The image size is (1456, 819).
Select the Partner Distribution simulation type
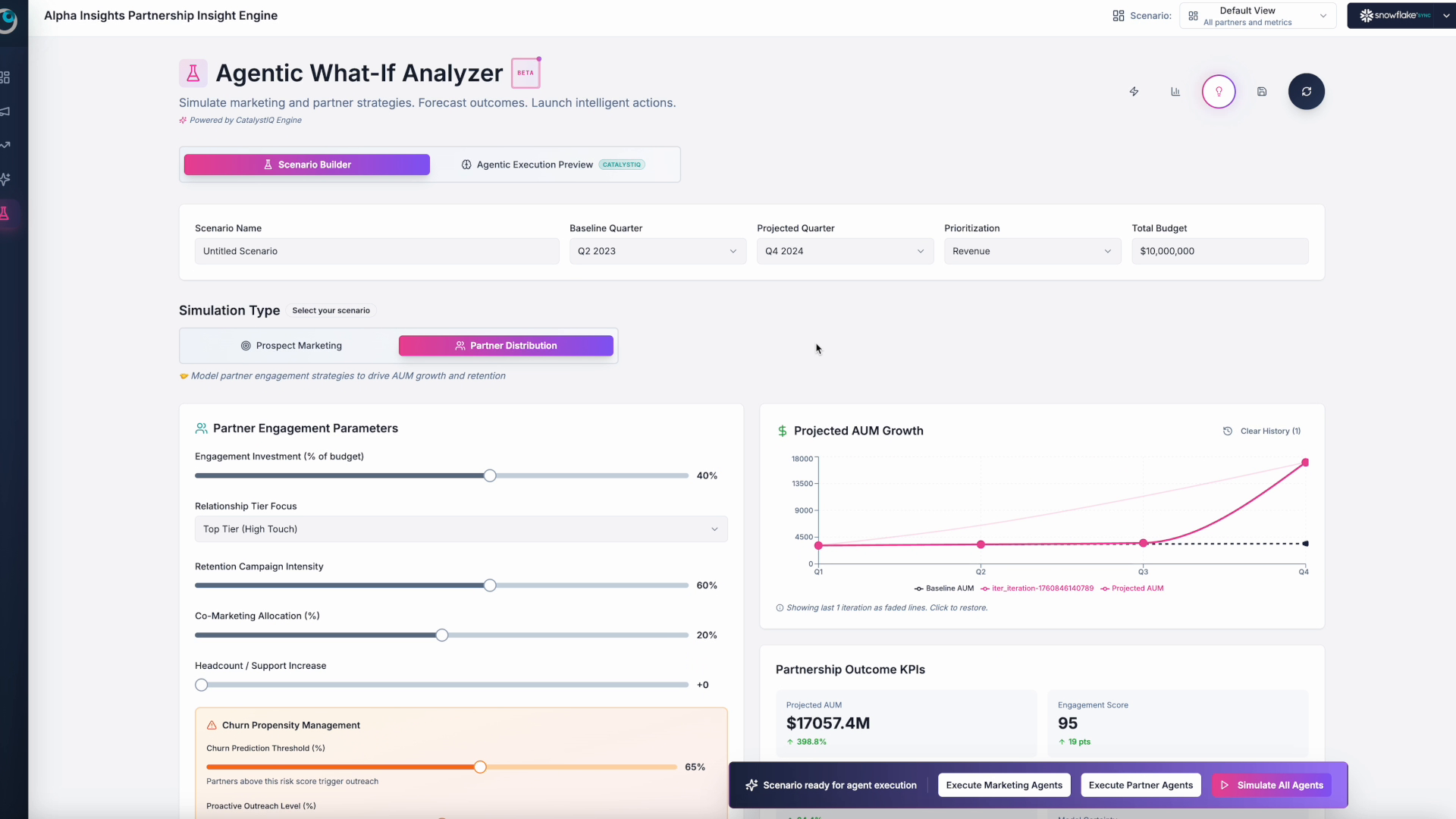(506, 346)
